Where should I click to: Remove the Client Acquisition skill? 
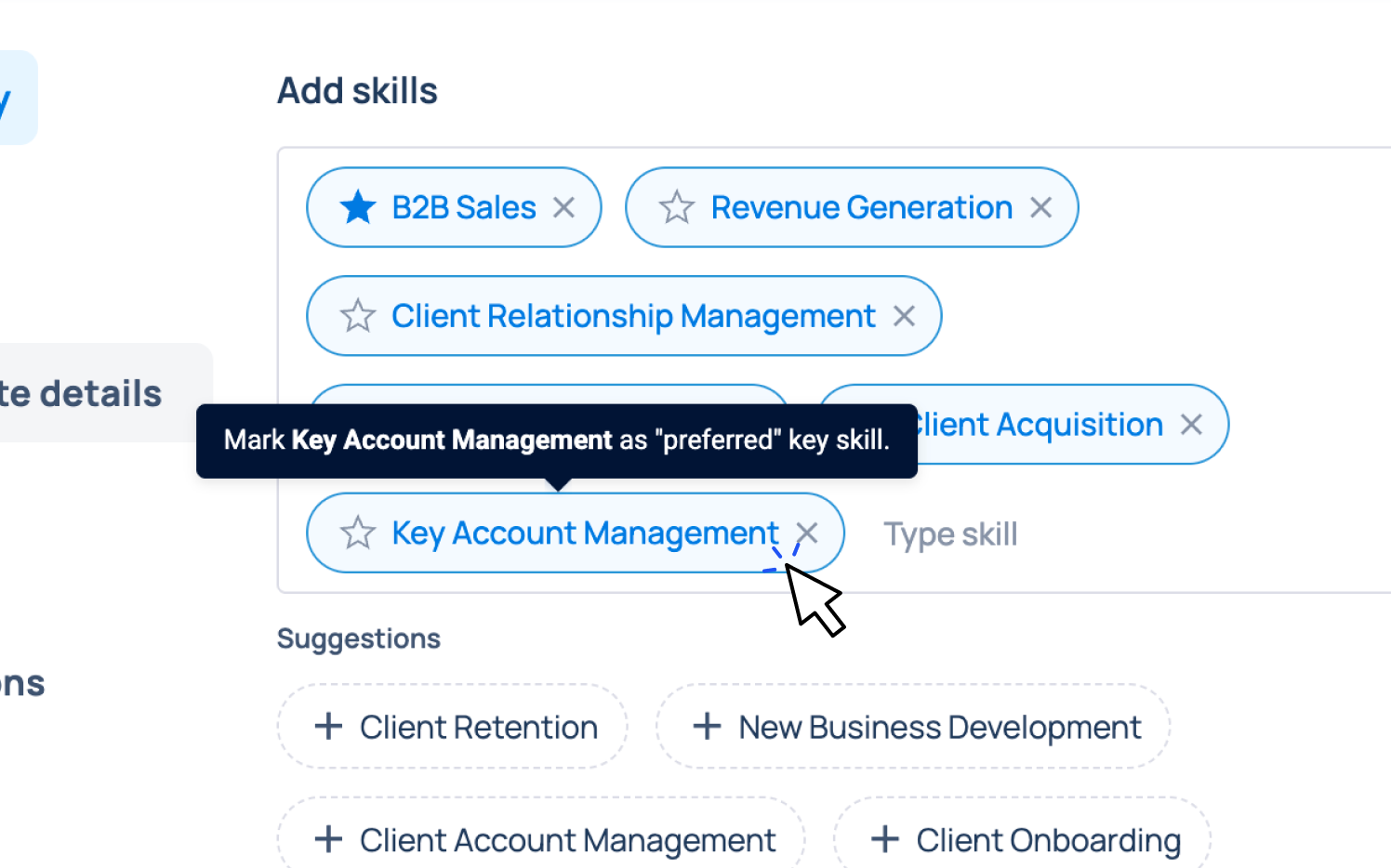point(1191,425)
